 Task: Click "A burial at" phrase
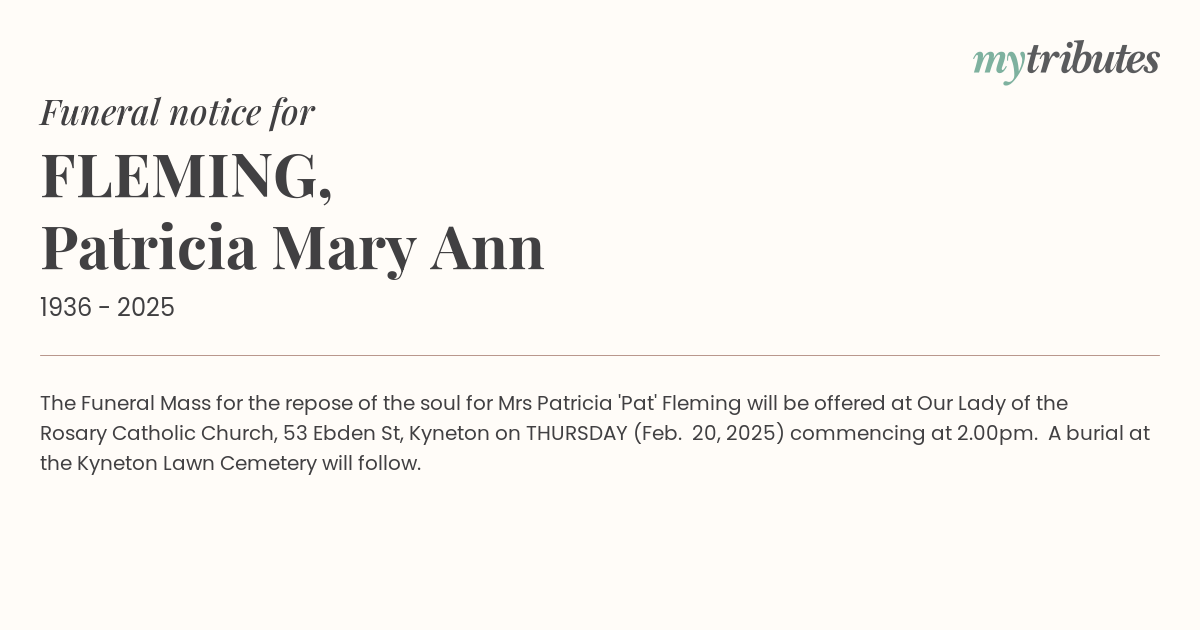pos(1099,433)
